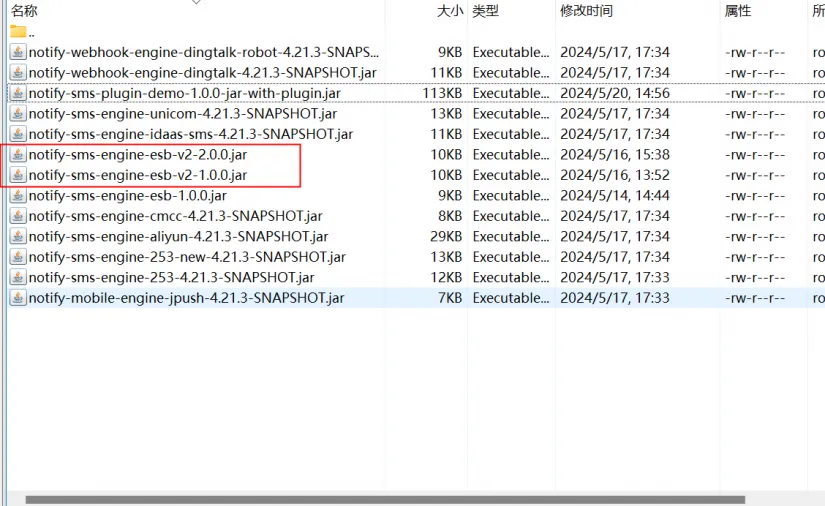
Task: Click the 属性 column header
Action: [x=737, y=11]
